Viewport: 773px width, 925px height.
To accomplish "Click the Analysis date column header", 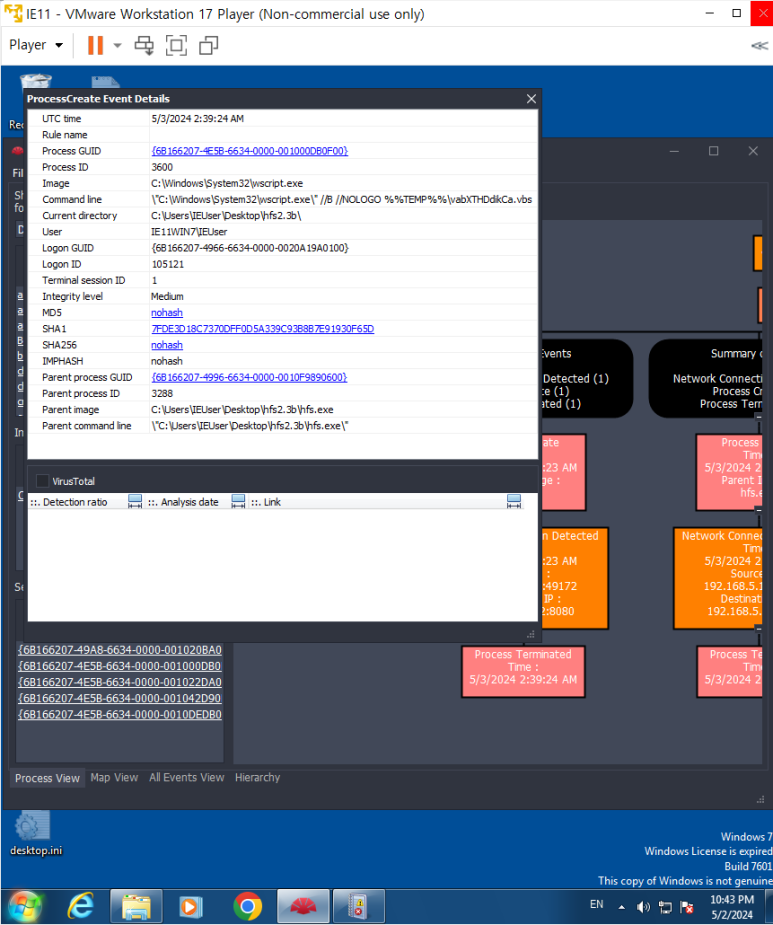I will coord(189,502).
